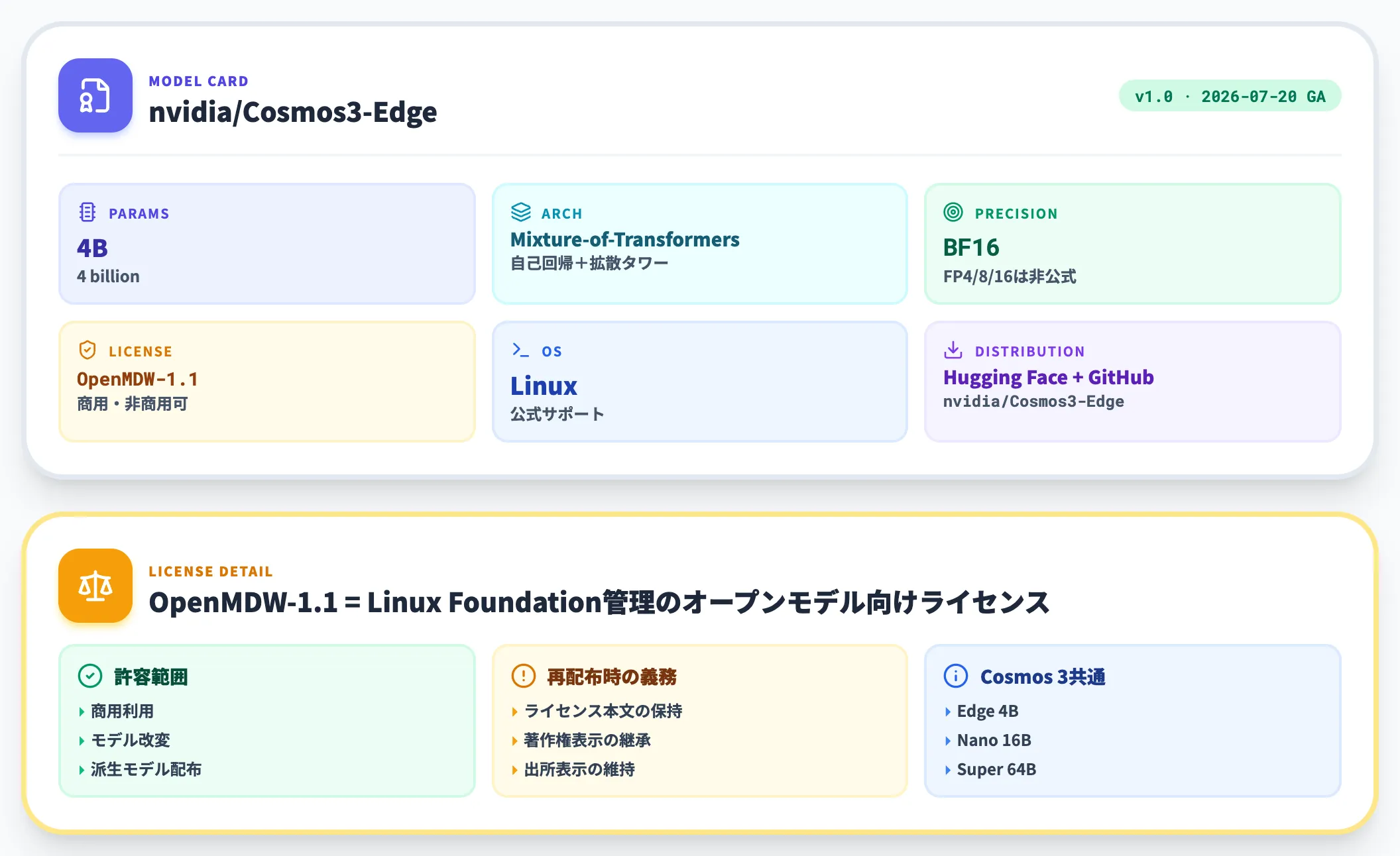Click the Edge 4B list item

point(988,712)
